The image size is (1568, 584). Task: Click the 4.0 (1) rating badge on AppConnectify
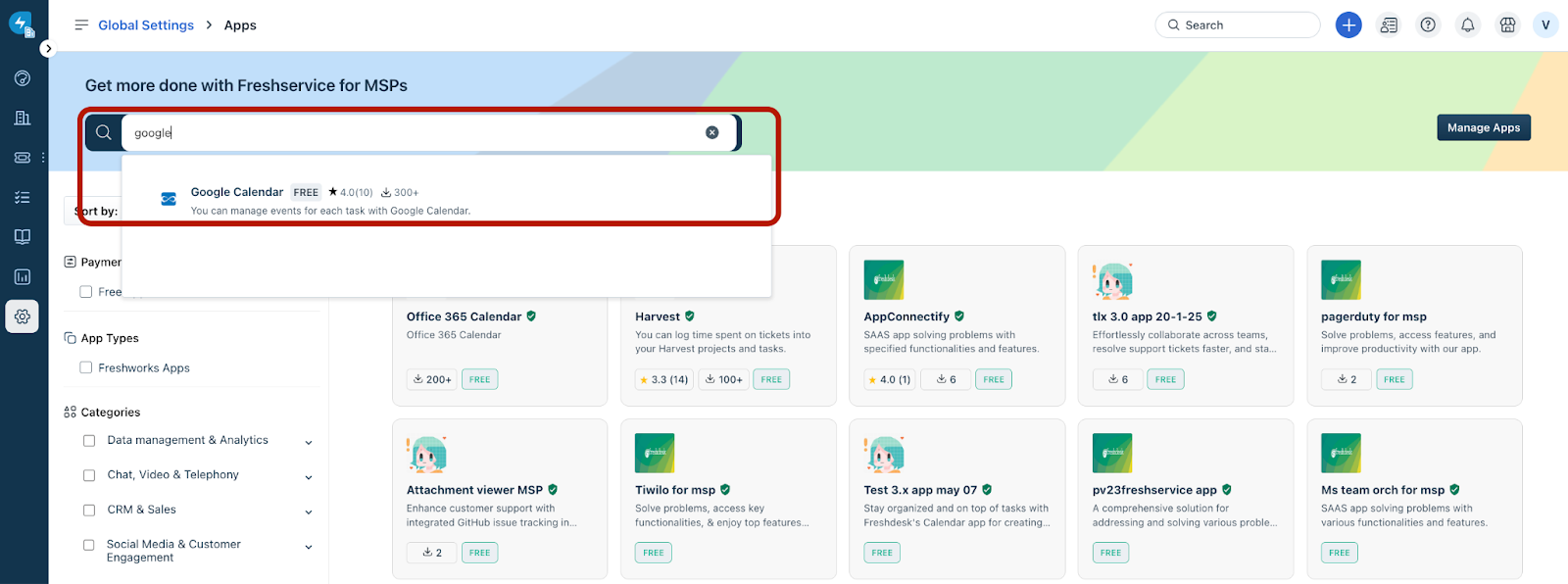(x=890, y=379)
